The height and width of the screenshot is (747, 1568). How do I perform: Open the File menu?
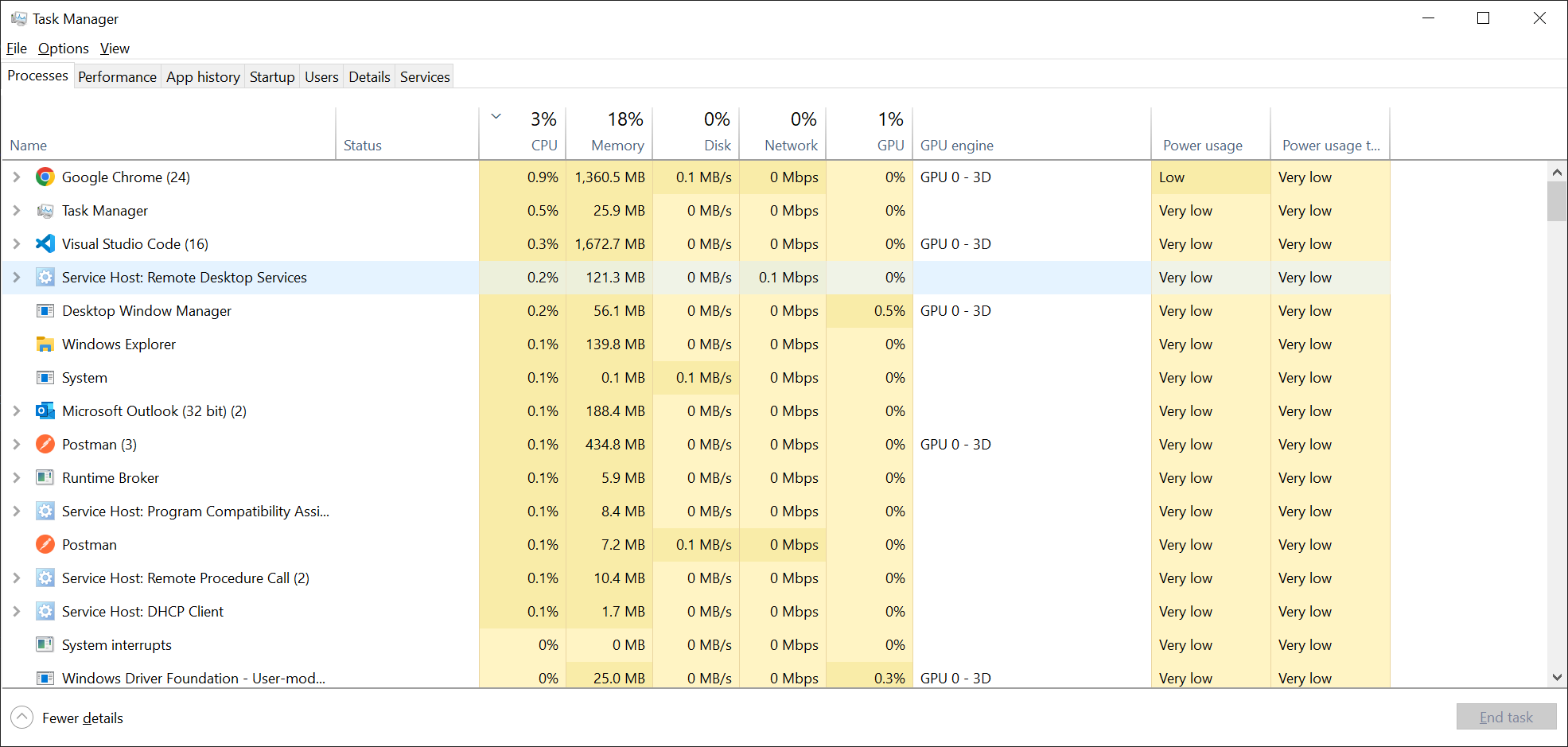17,49
